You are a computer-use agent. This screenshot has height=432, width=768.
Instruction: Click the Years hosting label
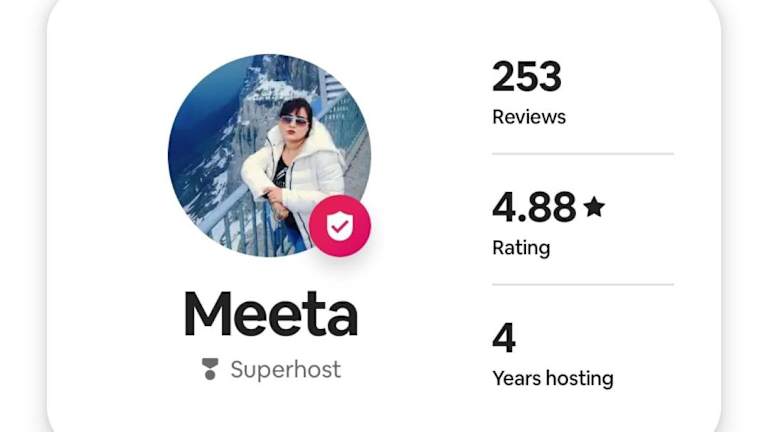[x=553, y=378]
